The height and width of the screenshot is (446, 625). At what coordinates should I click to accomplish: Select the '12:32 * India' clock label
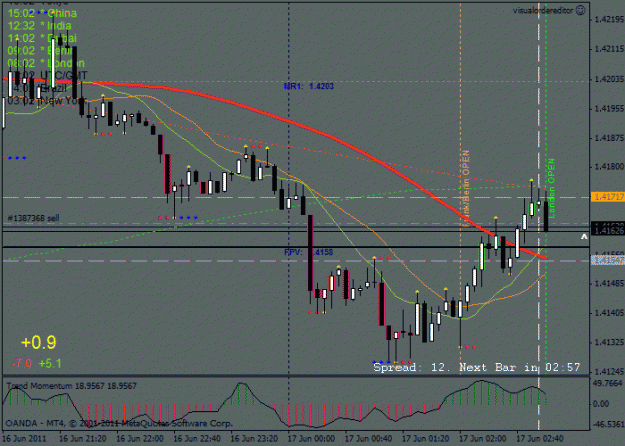point(39,26)
